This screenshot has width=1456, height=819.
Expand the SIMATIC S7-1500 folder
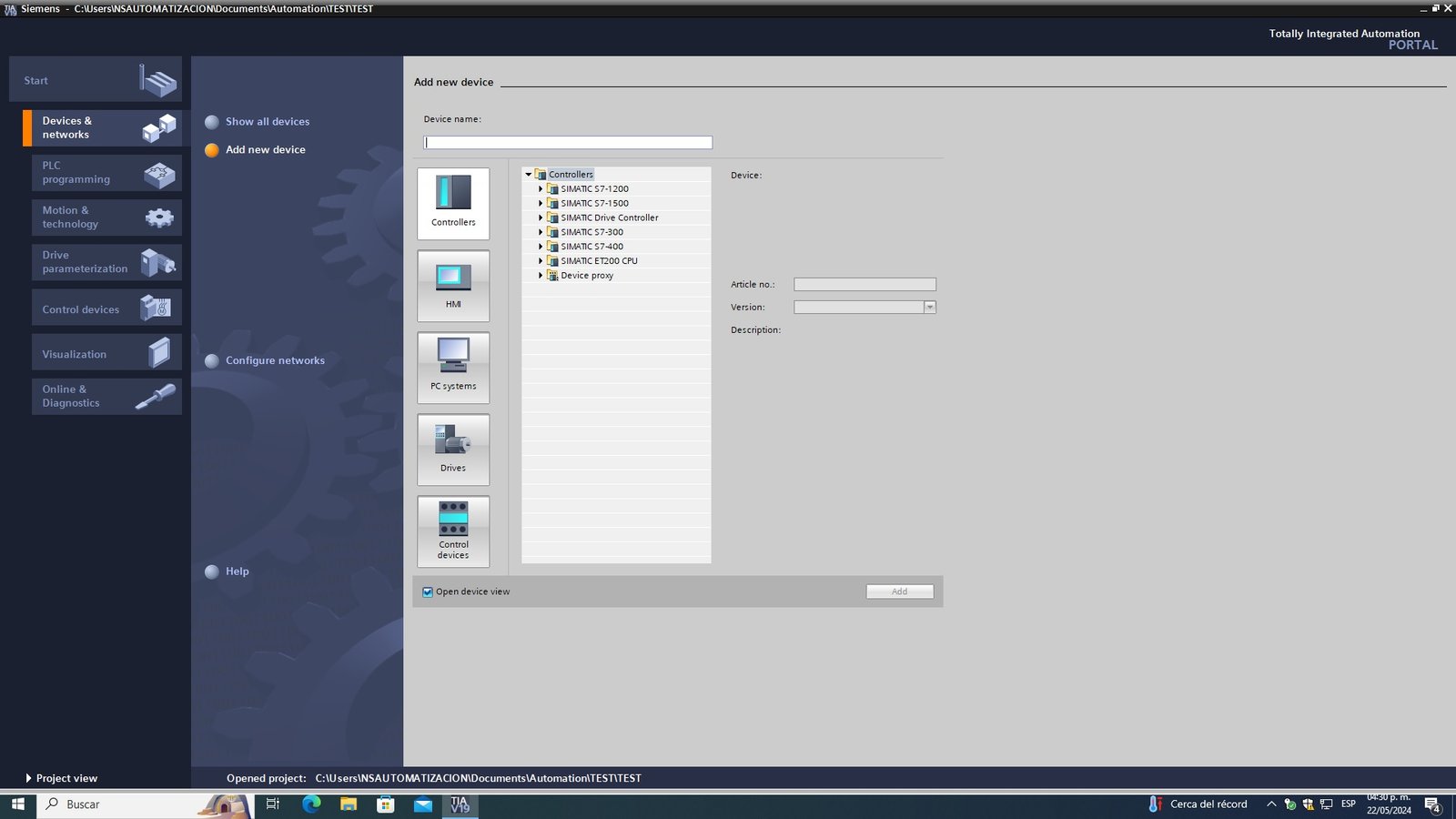click(x=541, y=203)
